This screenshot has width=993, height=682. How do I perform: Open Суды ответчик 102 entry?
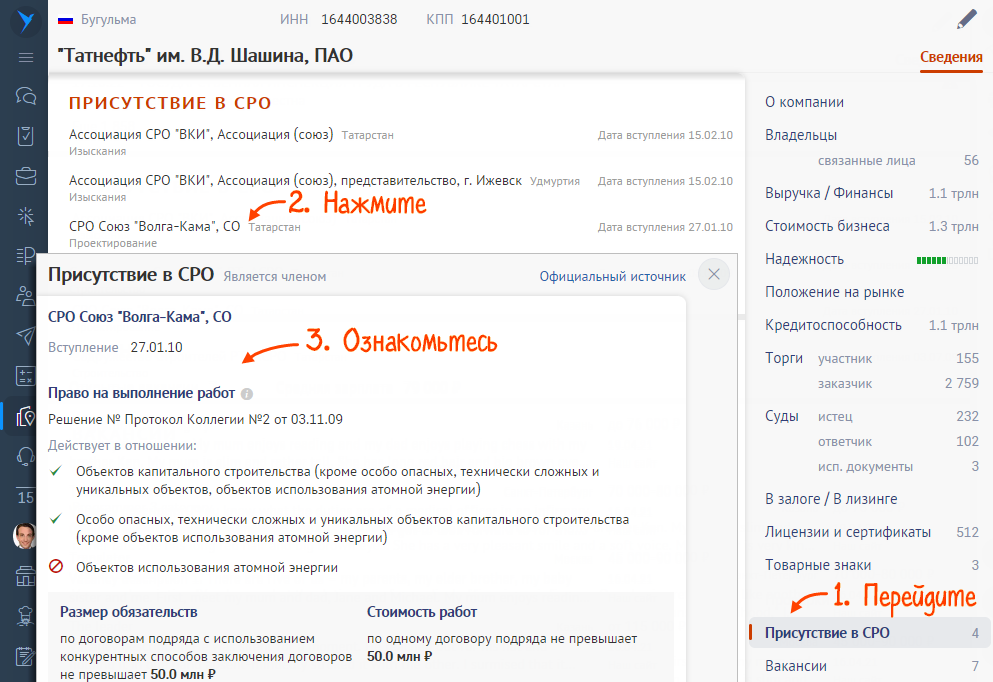[x=898, y=441]
